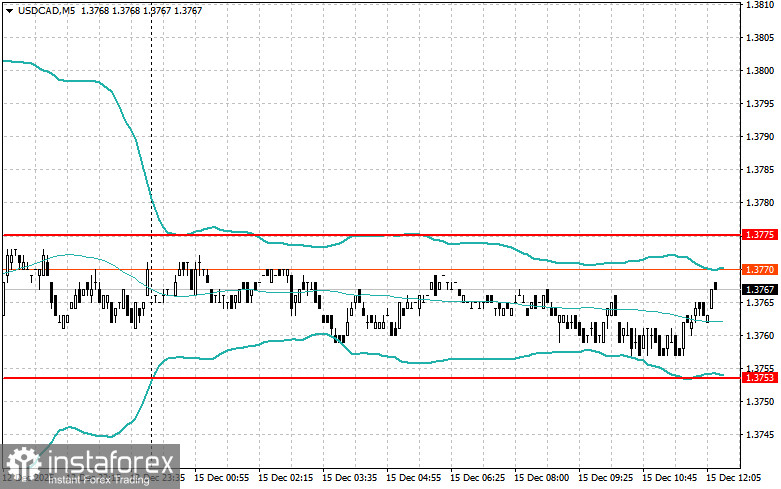Select the 15 Dec 03:35 time label
The image size is (781, 489).
tap(350, 478)
